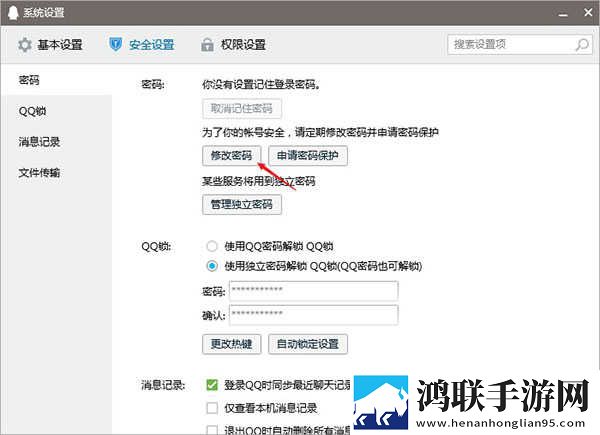
Task: Uncheck 登录QQ时同步最近聊天记录 checkbox
Action: [212, 385]
